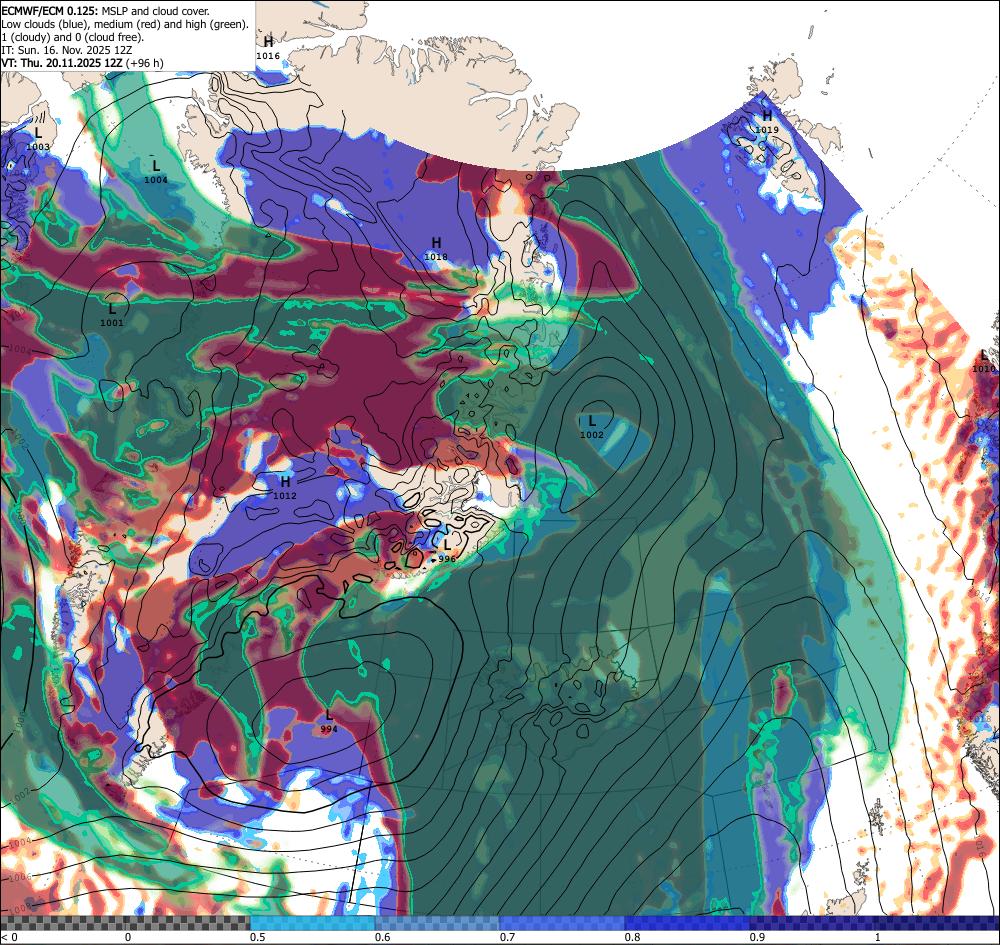Select the darkest navy legend segment above 0.9
Screen dimensions: 1000x945
click(875, 923)
